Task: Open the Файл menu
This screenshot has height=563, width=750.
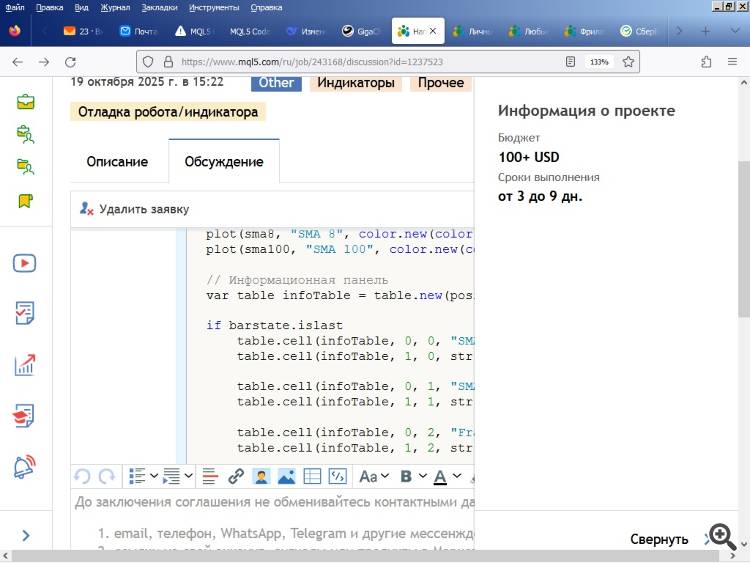Action: 15,8
